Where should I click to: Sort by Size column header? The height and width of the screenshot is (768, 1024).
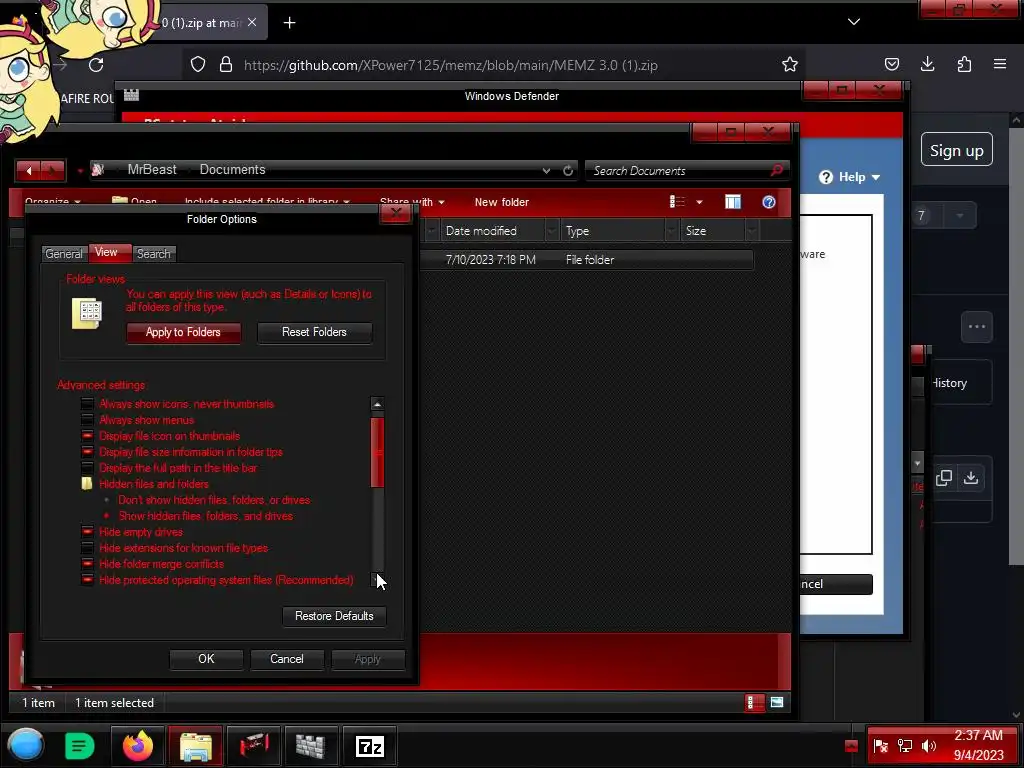pyautogui.click(x=712, y=231)
